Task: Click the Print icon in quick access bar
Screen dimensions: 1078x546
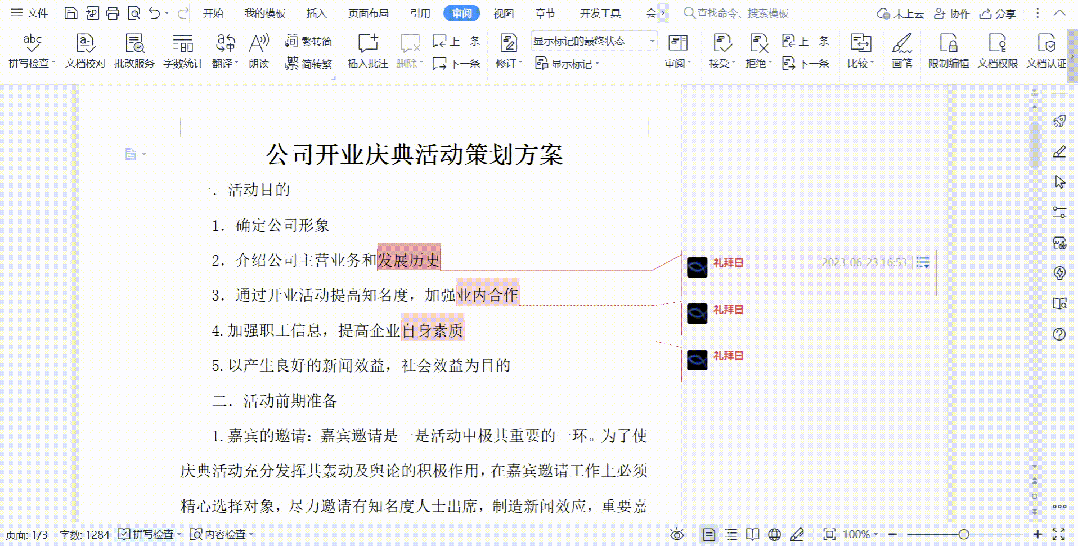Action: click(x=112, y=13)
